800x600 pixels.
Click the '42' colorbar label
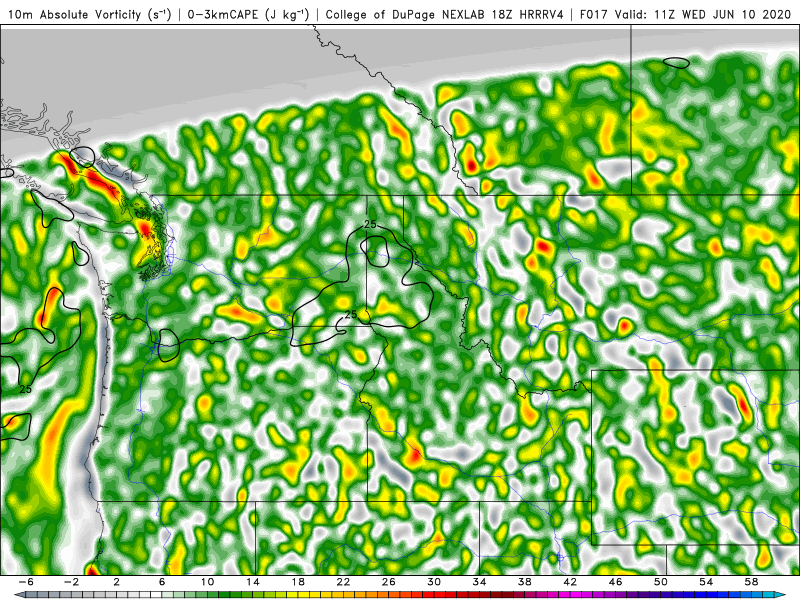[570, 582]
